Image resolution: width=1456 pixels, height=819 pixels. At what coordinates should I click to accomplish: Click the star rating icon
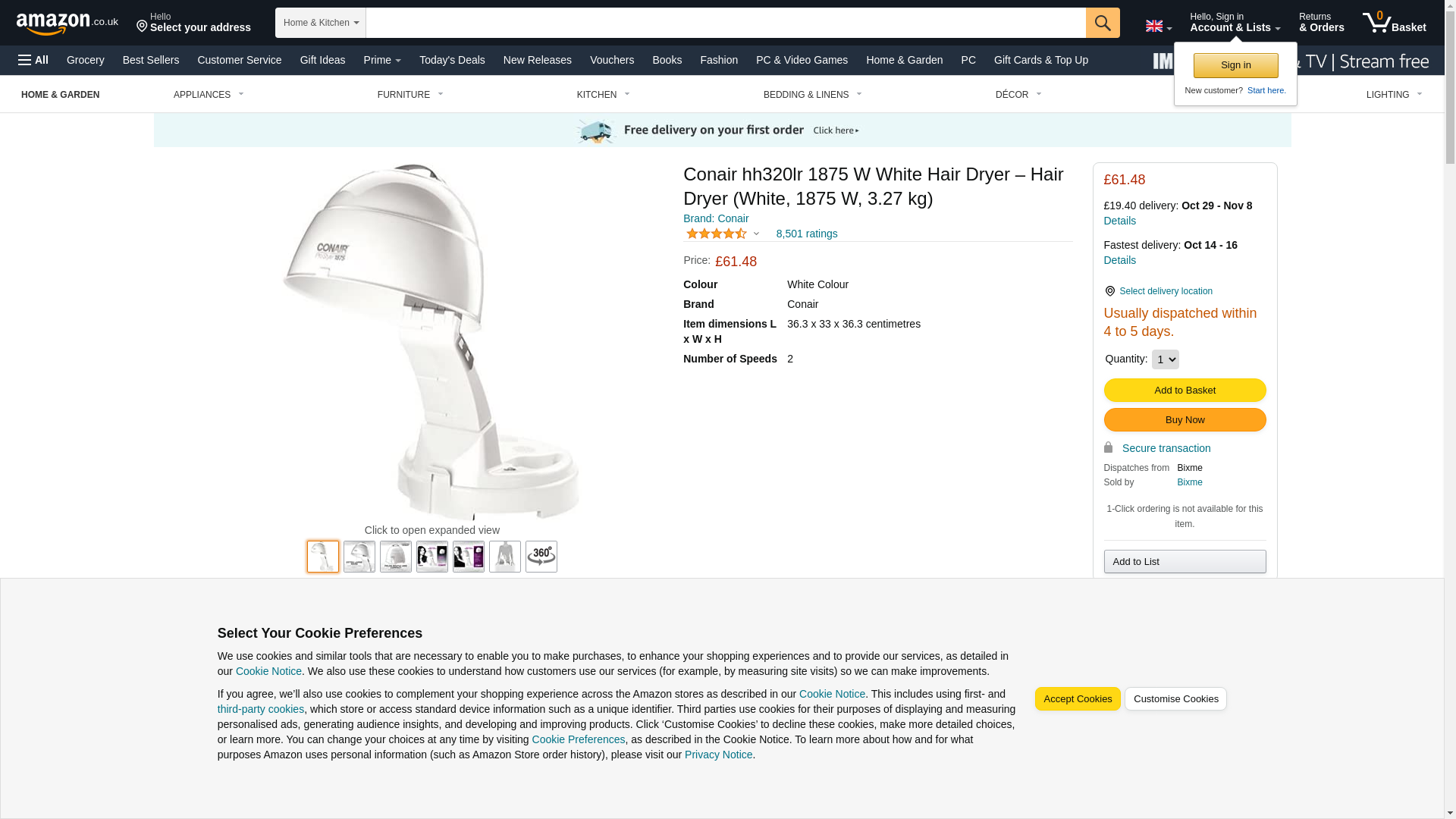click(717, 234)
